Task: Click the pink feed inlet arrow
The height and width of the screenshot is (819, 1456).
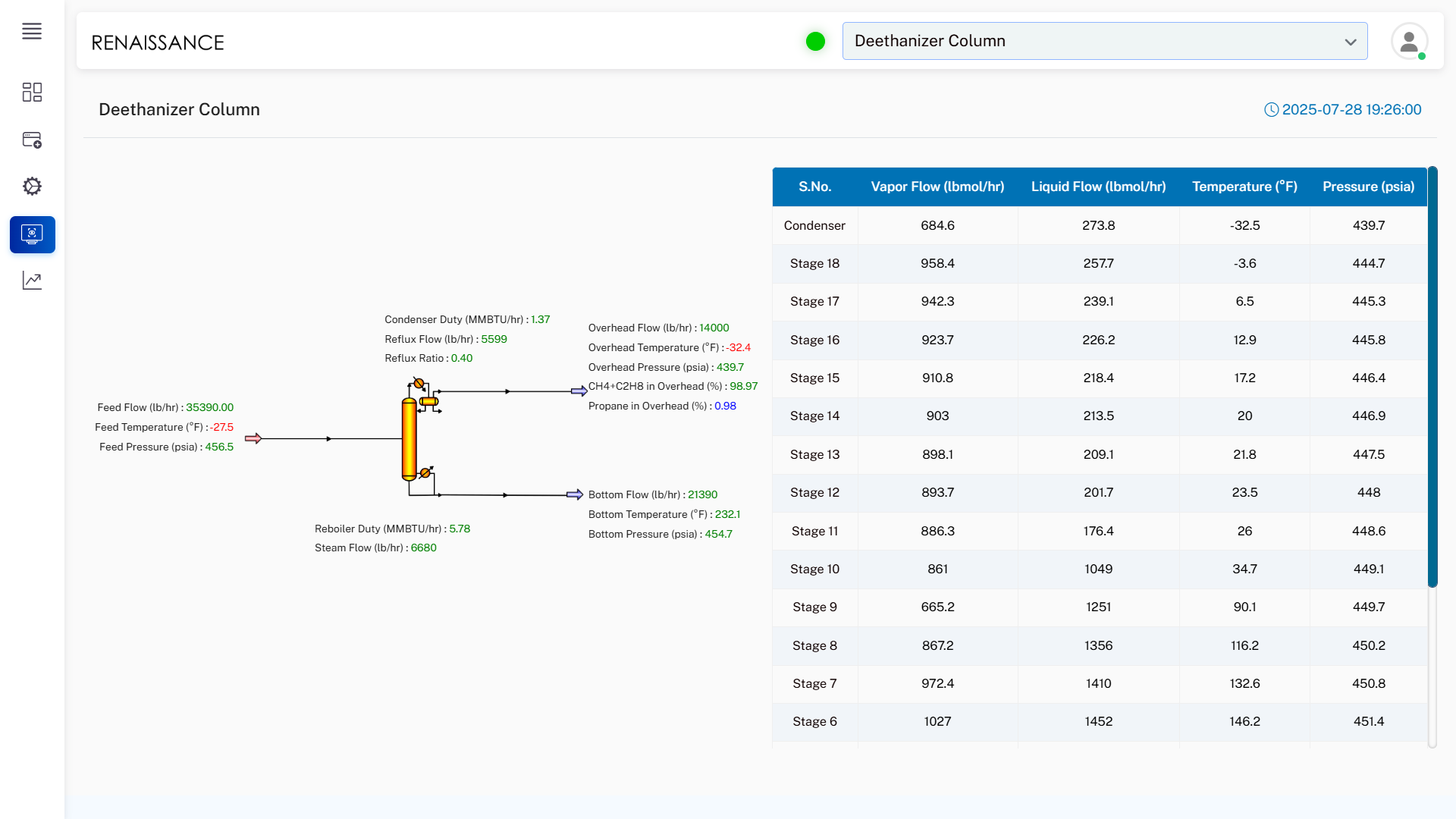Action: [253, 438]
